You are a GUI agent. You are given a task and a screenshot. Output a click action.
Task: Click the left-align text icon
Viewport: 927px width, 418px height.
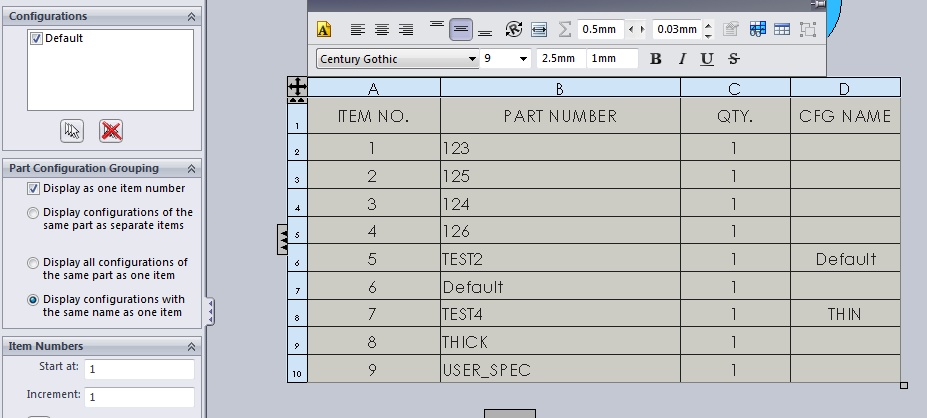(358, 29)
